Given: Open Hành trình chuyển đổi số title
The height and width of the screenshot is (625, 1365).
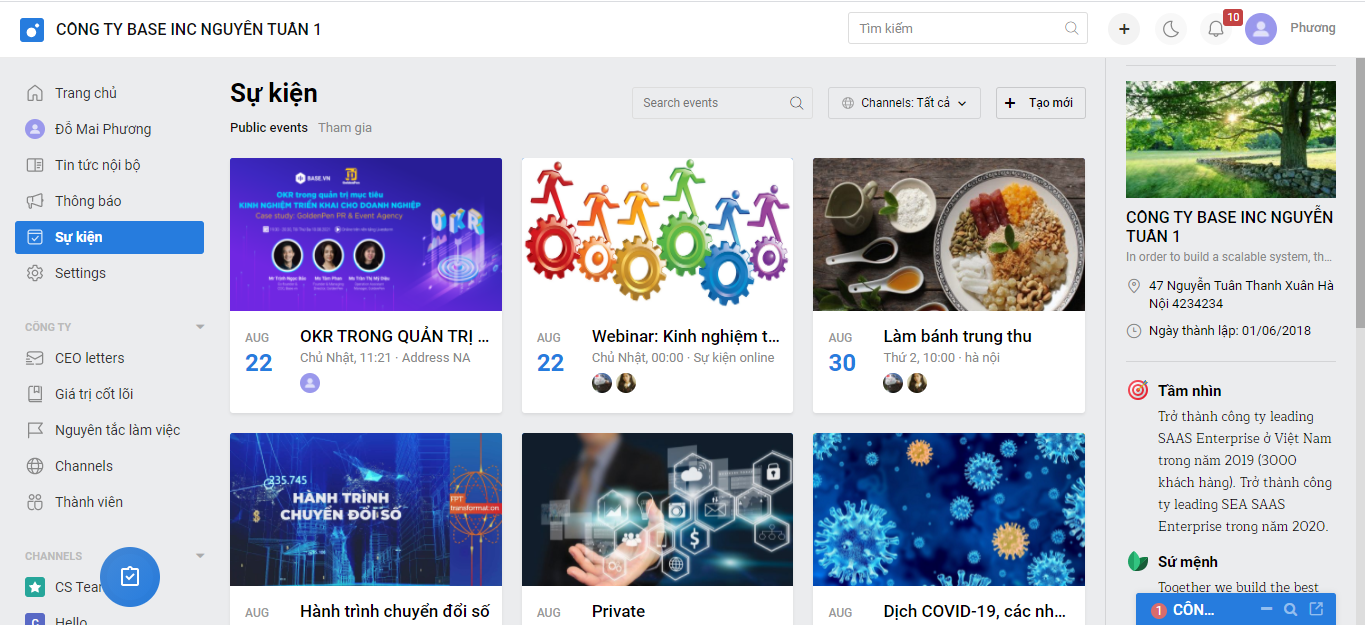Looking at the screenshot, I should click(x=395, y=611).
